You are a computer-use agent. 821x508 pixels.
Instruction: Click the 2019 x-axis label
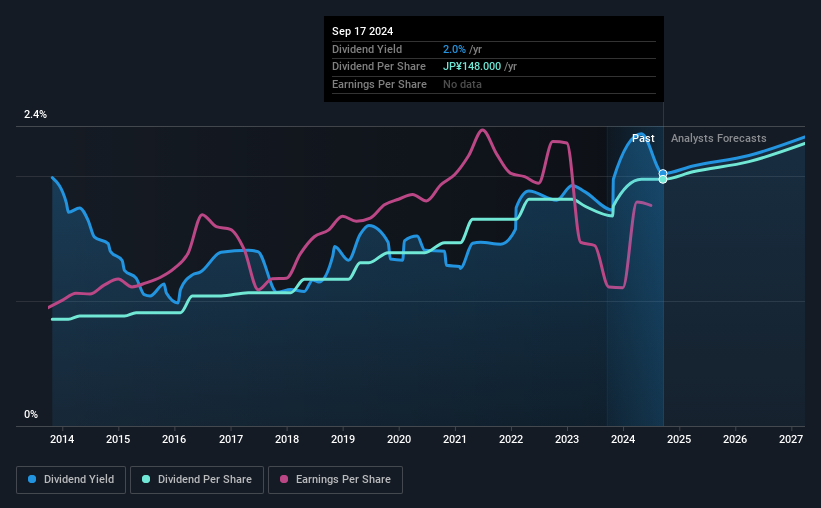(x=343, y=439)
